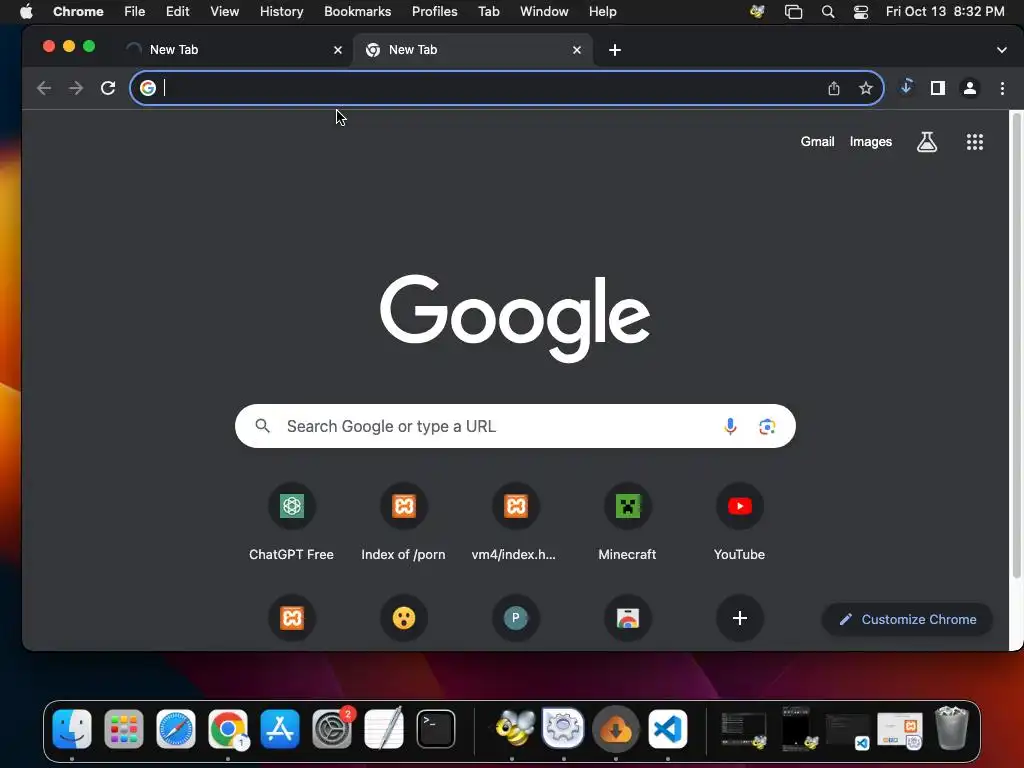Start voice search with microphone icon
The width and height of the screenshot is (1024, 768).
730,426
